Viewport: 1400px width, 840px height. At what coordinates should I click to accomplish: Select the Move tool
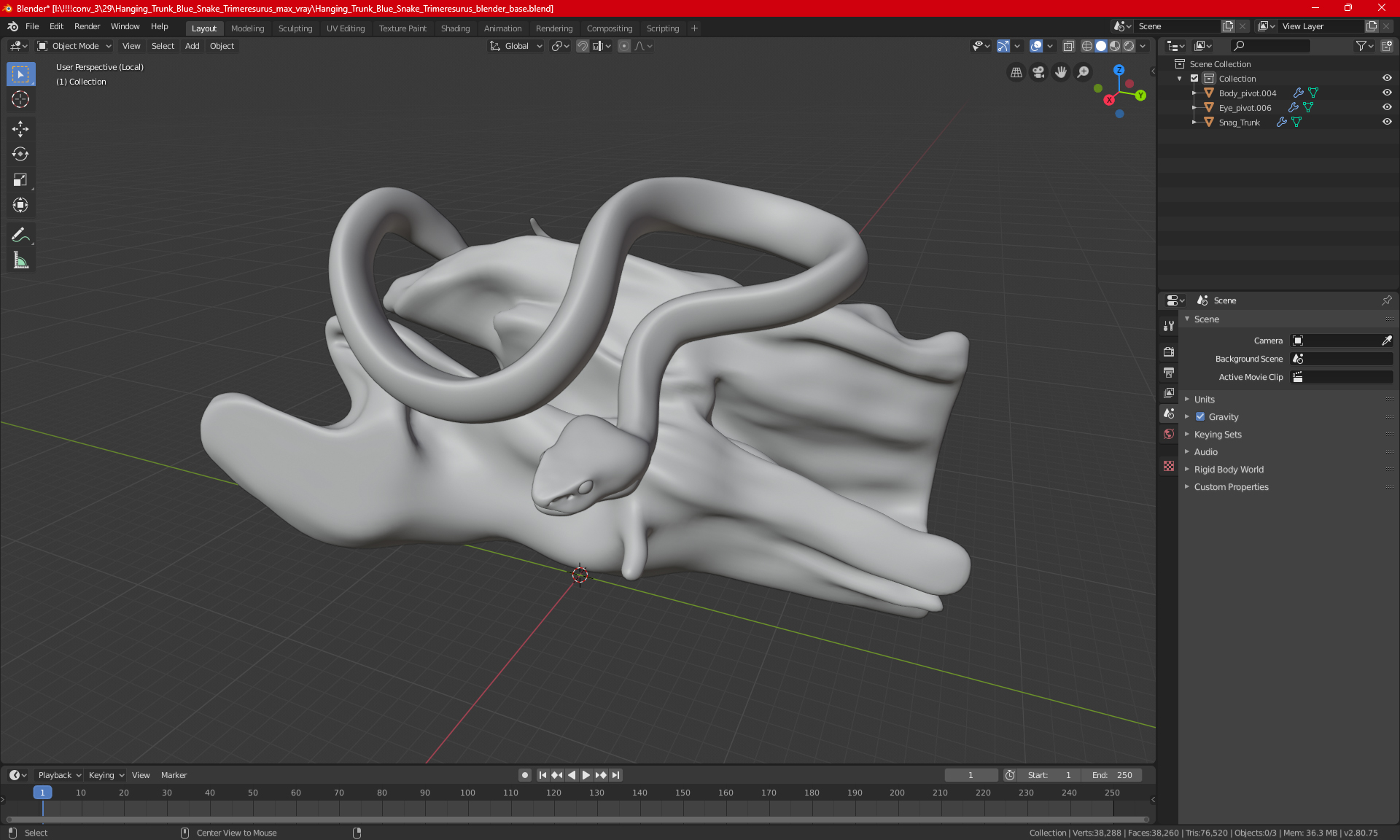pyautogui.click(x=20, y=129)
